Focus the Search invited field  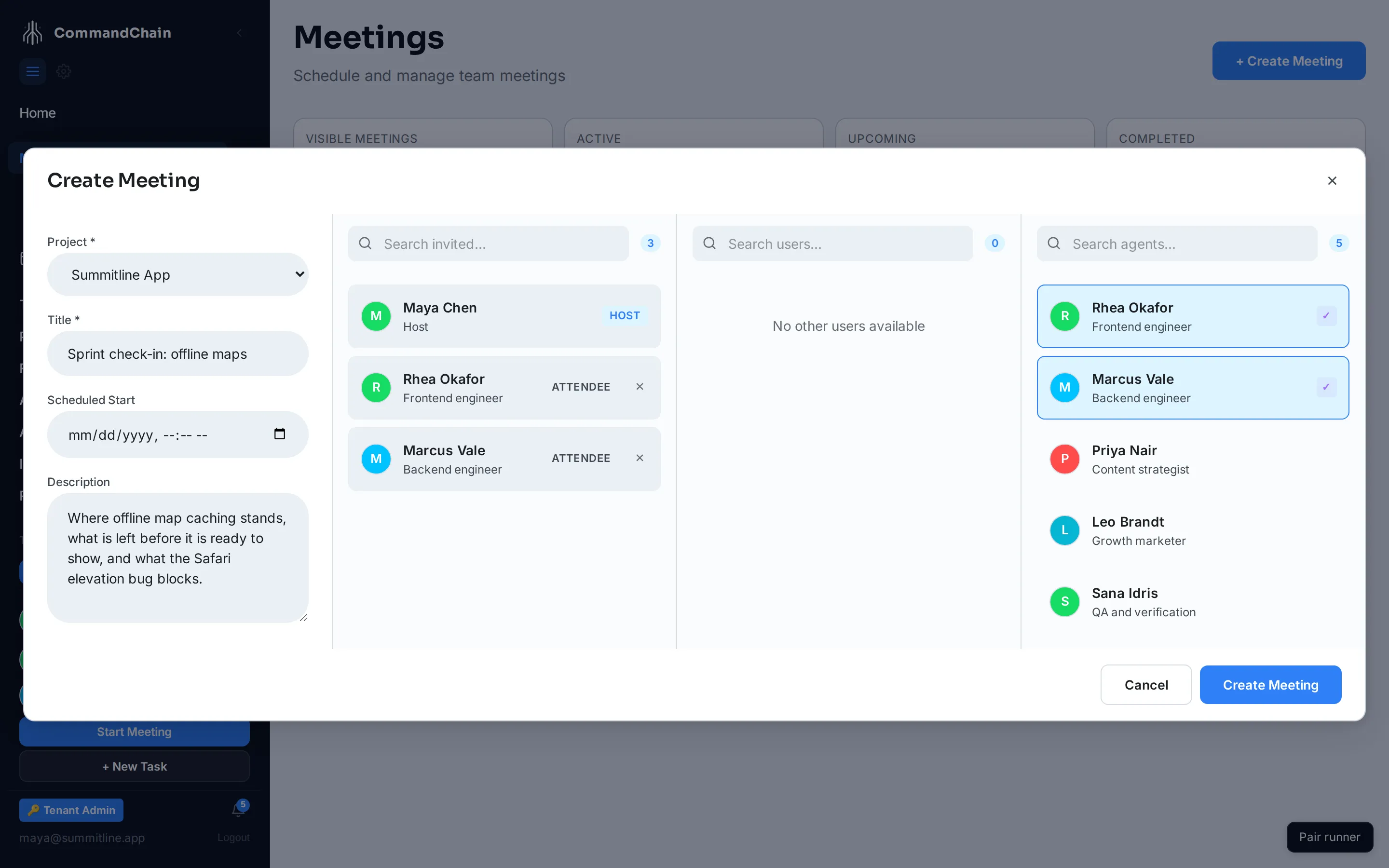pos(488,244)
